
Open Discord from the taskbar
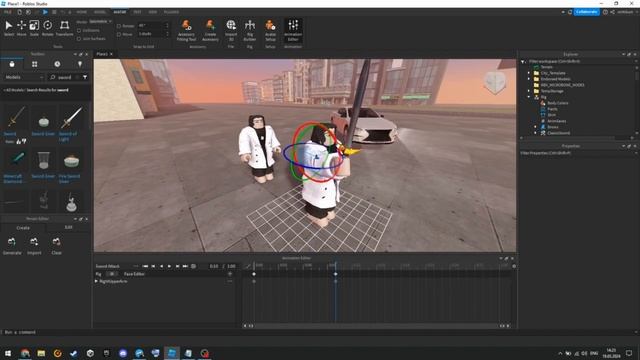click(123, 353)
